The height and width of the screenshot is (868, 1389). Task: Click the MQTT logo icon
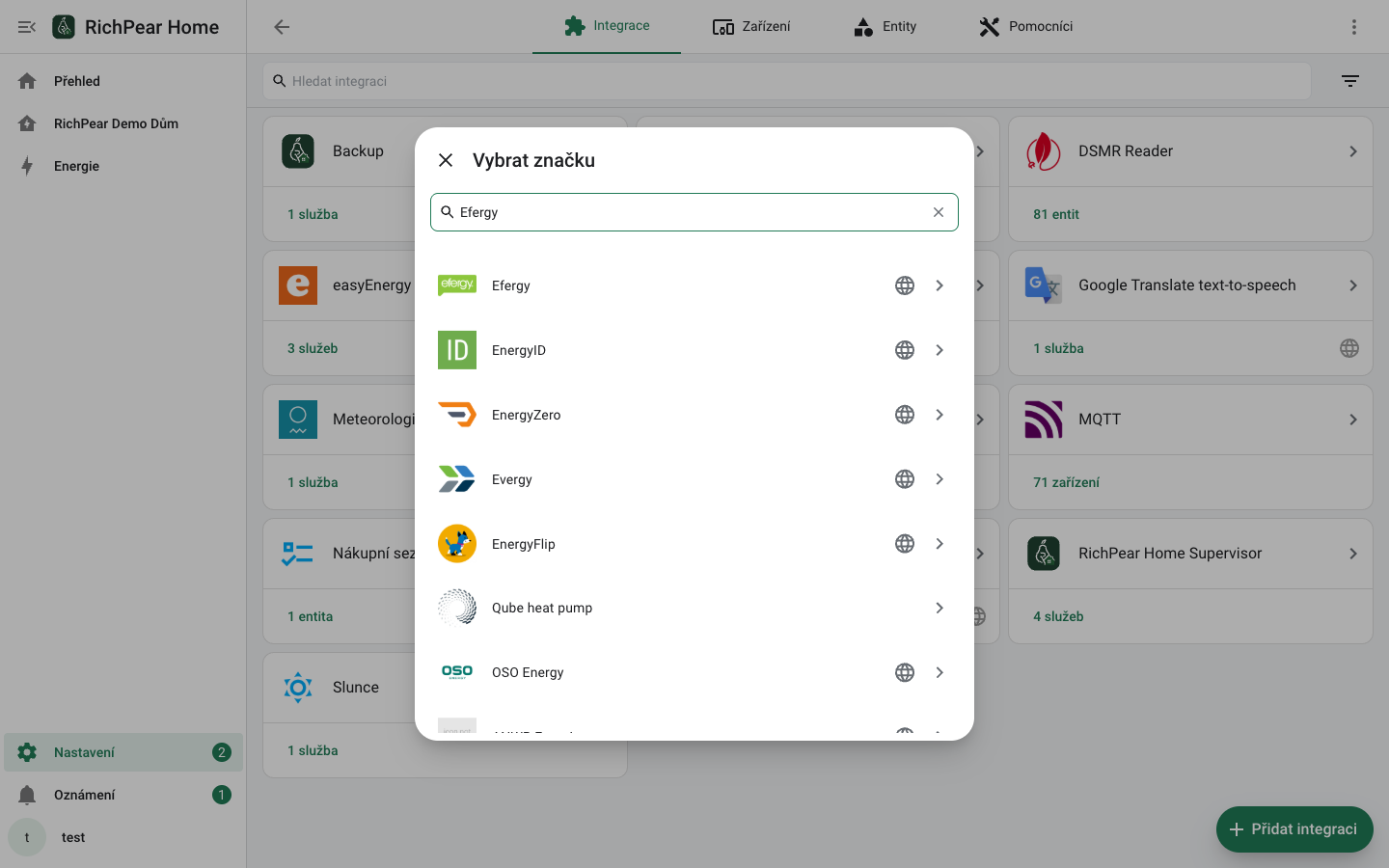[x=1044, y=420]
